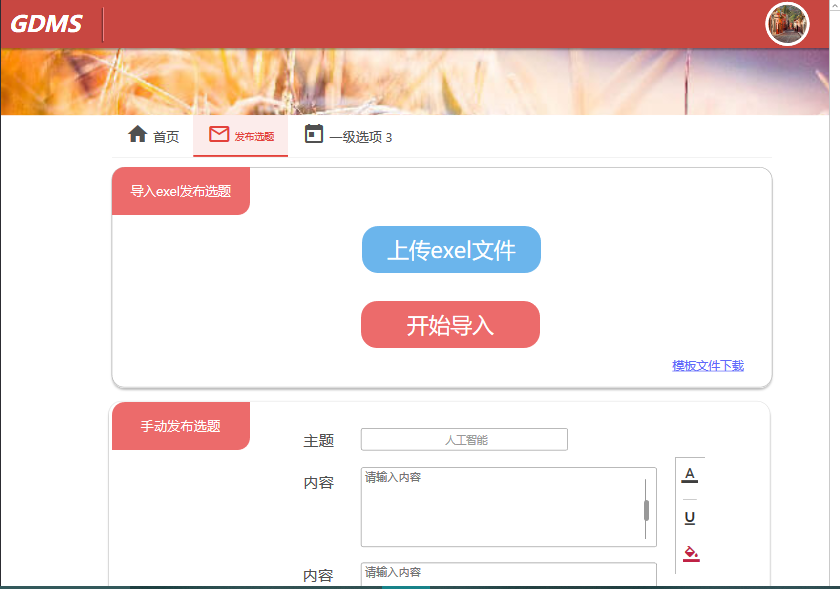Click the 开始导入 button
Screen dimensions: 840x589
tap(451, 325)
